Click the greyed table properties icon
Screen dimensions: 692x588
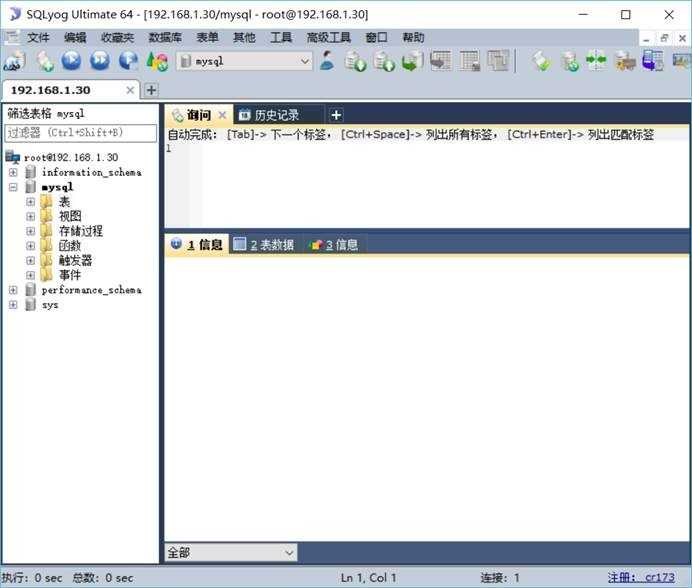[x=470, y=61]
